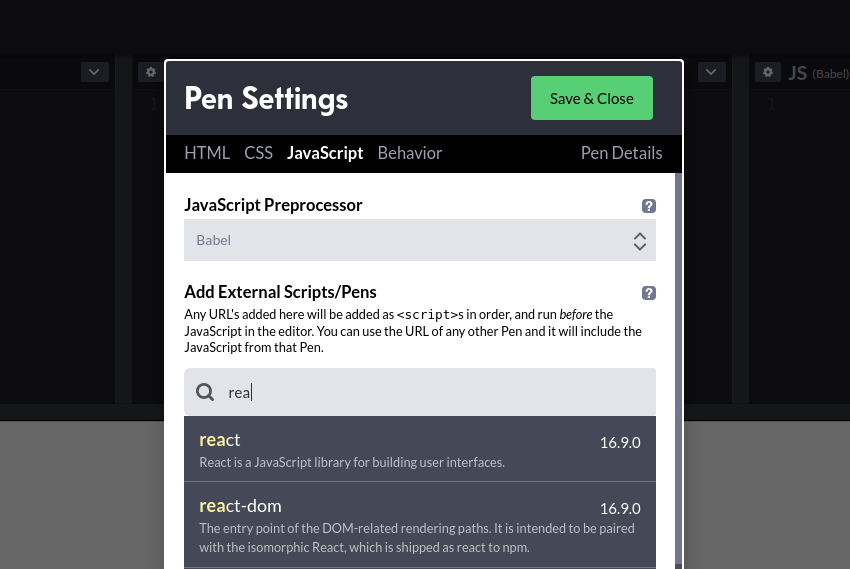Click into the external script search field
850x569 pixels.
420,392
